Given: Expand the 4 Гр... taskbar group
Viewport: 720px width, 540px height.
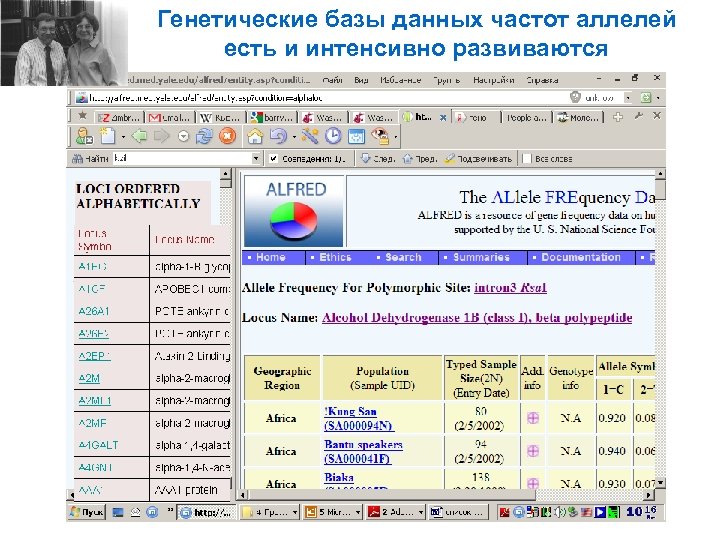Looking at the screenshot, I should click(x=294, y=512).
